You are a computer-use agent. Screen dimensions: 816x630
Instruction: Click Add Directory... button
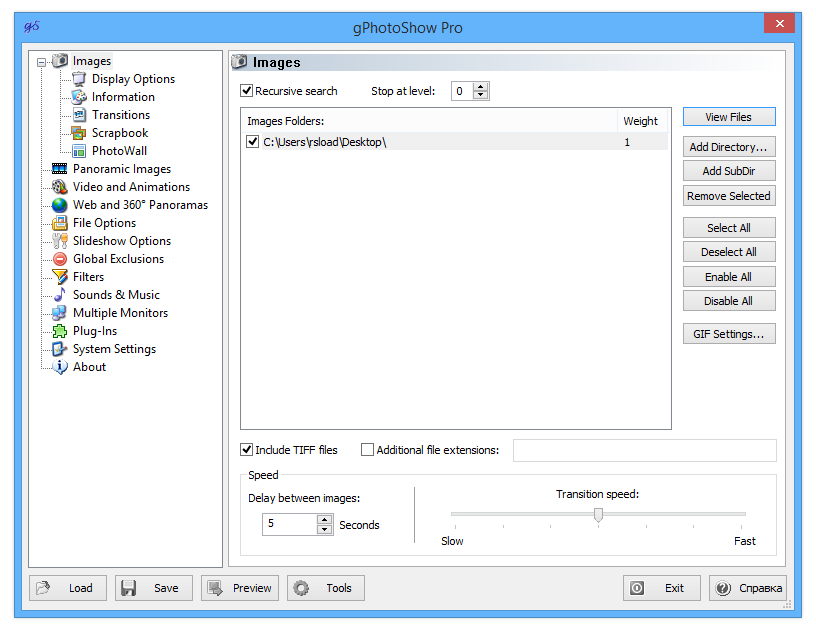click(729, 147)
